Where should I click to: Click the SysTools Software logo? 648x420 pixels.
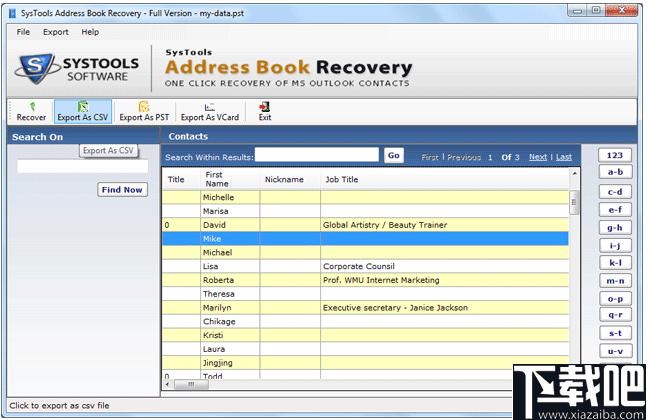coord(77,69)
